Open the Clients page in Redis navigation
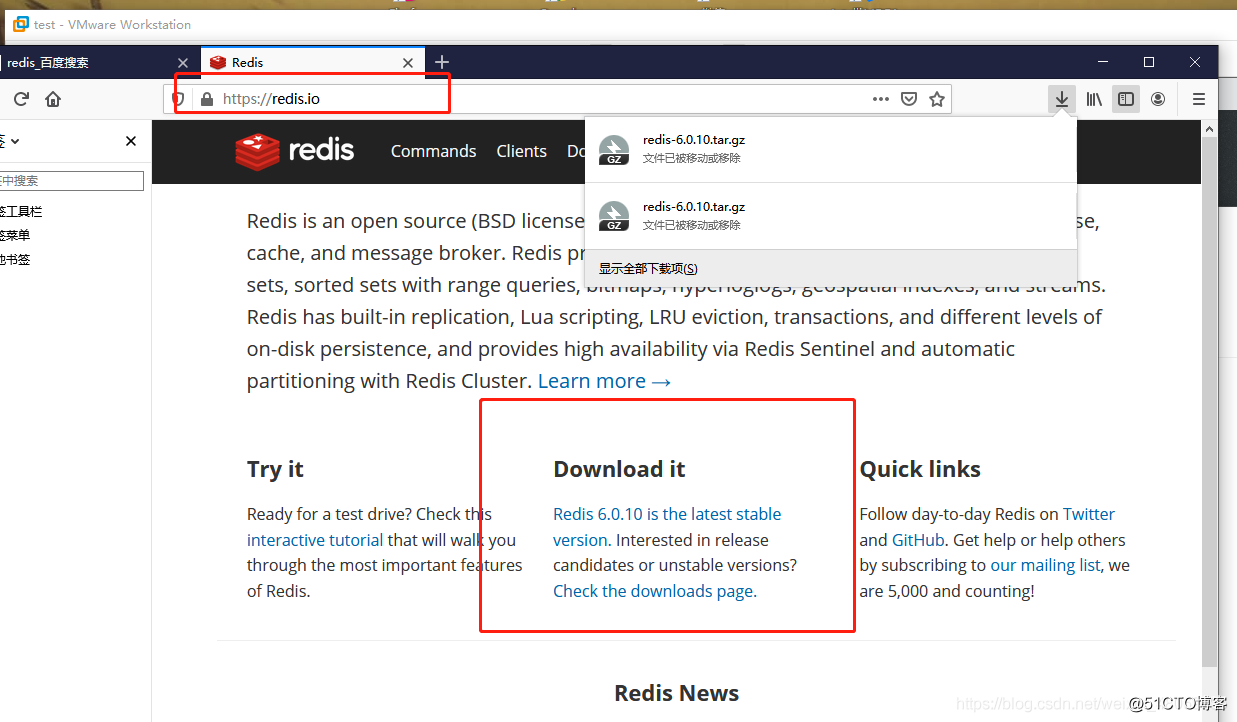 coord(521,151)
